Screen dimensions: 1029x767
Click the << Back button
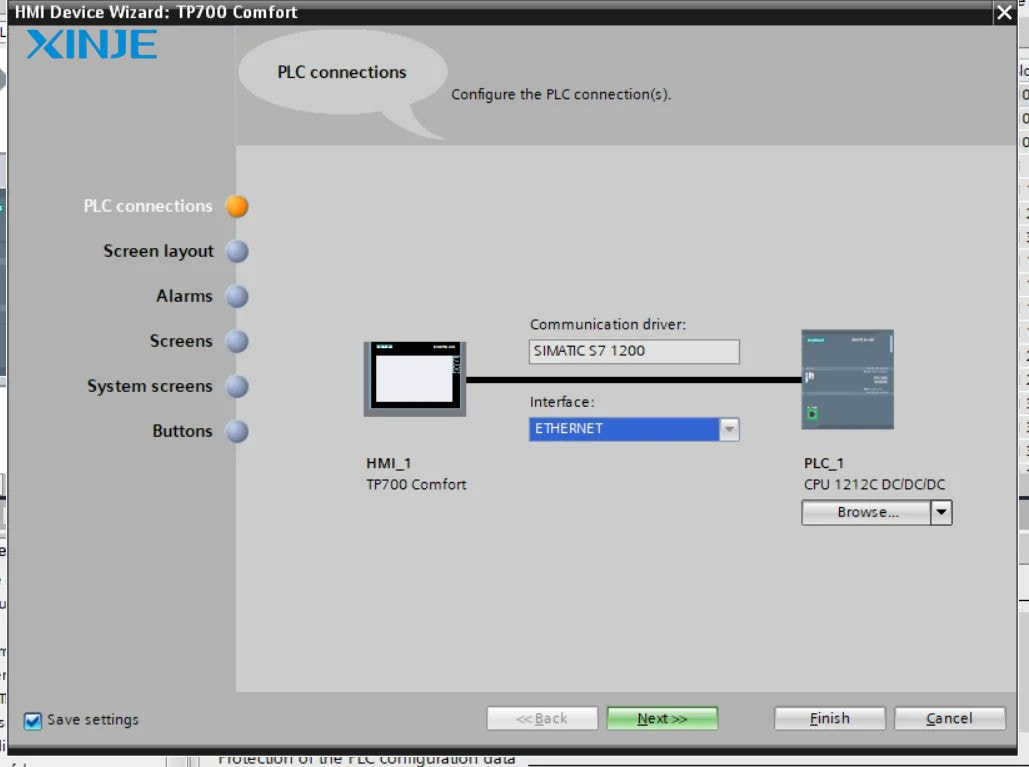coord(542,718)
